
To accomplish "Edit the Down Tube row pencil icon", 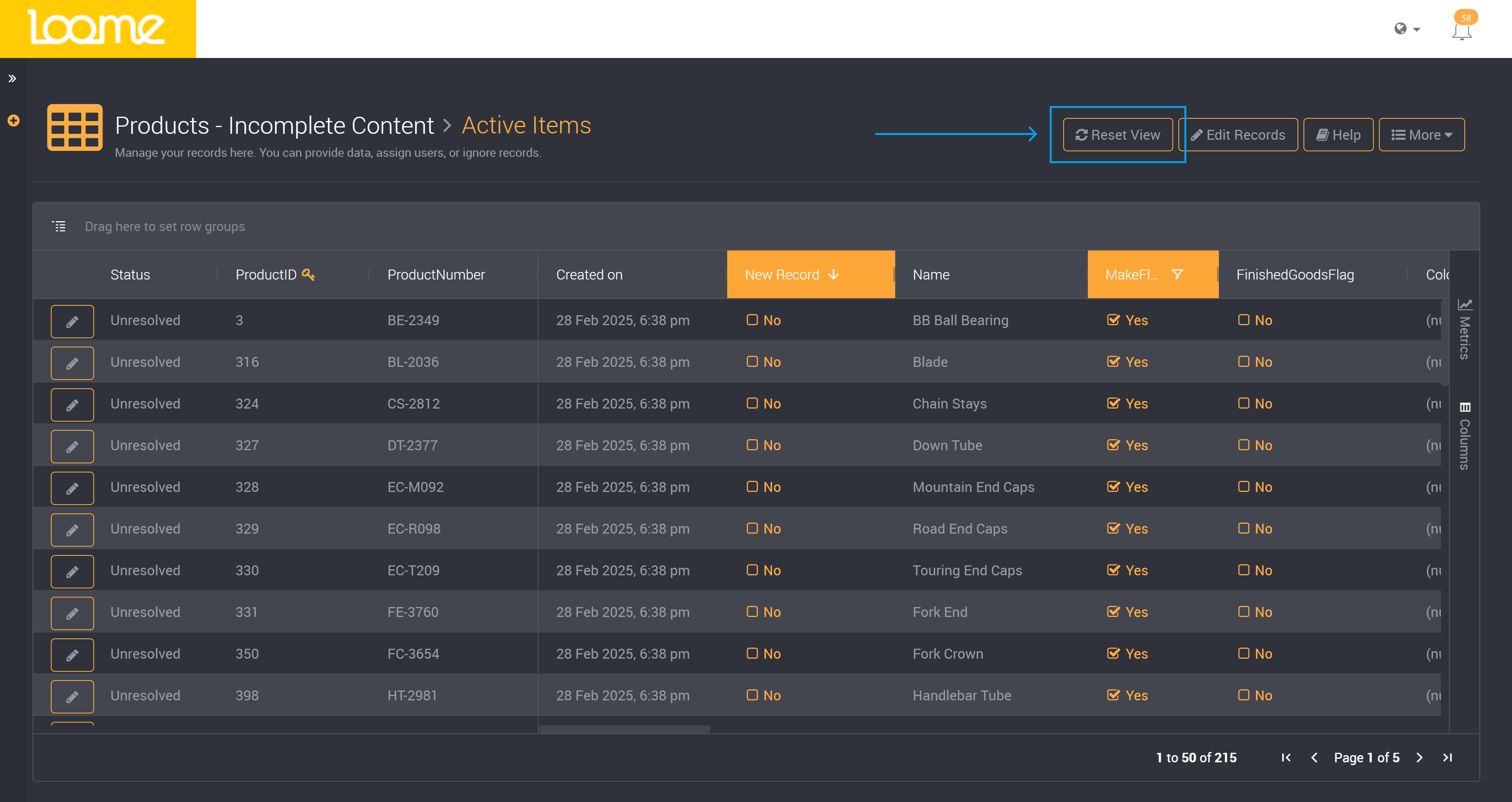I will click(x=72, y=446).
